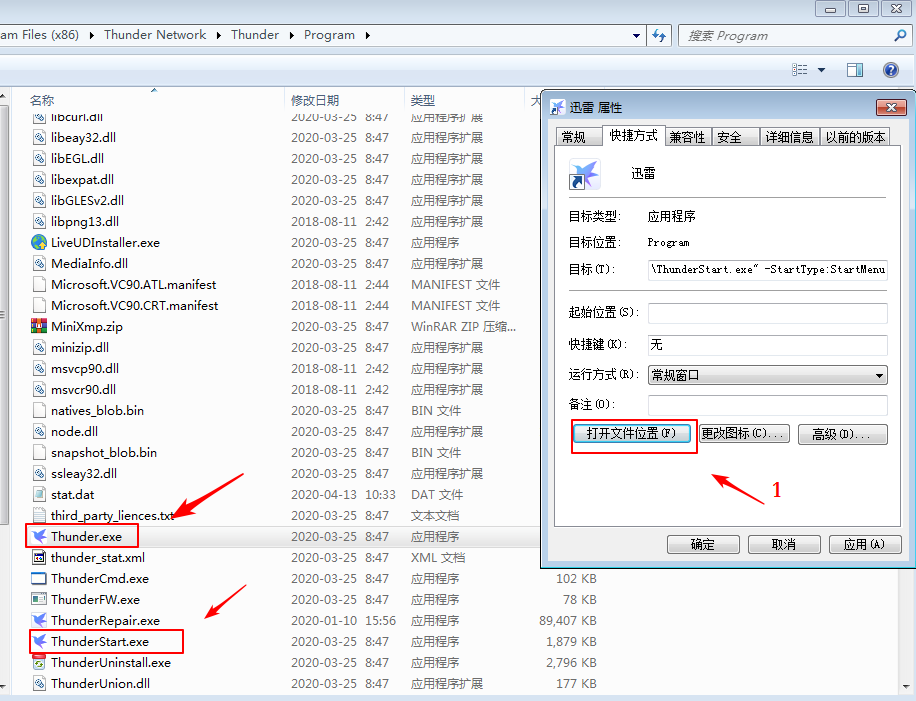Click the 高级 button
The height and width of the screenshot is (701, 916).
[842, 434]
